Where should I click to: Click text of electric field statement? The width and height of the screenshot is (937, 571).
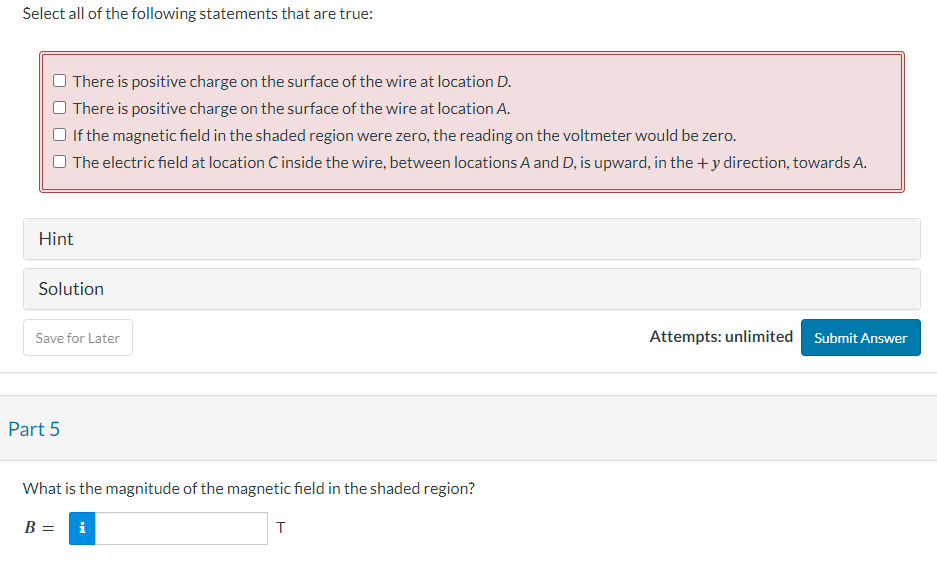coord(470,162)
